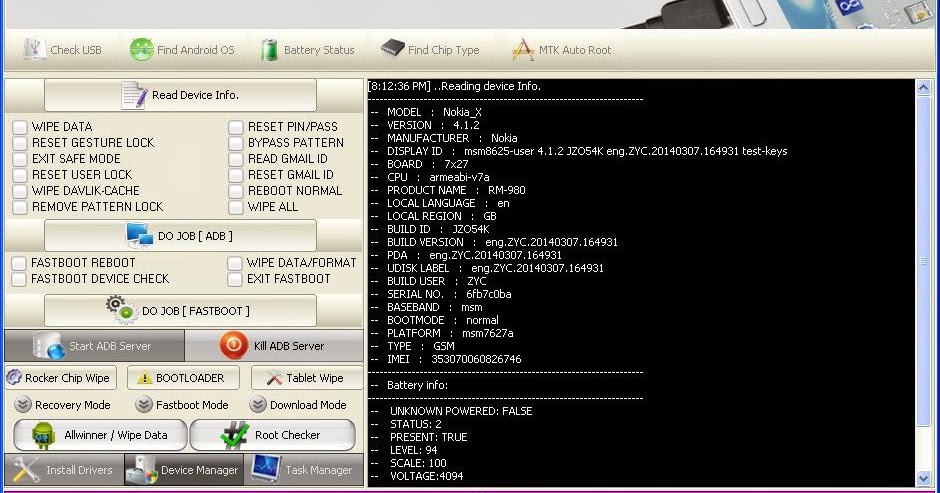Screen dimensions: 940x493
Task: Enable FASTBOOT DEVICE CHECK checkbox
Action: pos(19,279)
